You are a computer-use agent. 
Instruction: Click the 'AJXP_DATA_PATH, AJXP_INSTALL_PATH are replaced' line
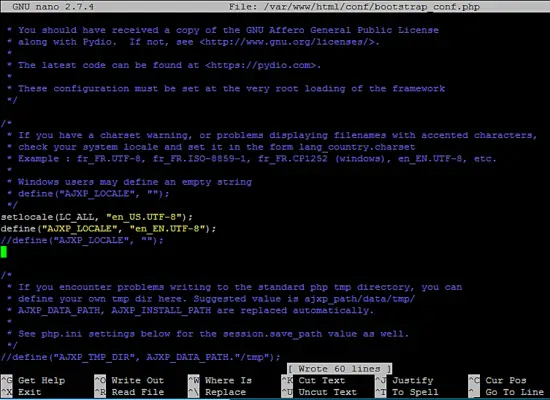click(190, 310)
